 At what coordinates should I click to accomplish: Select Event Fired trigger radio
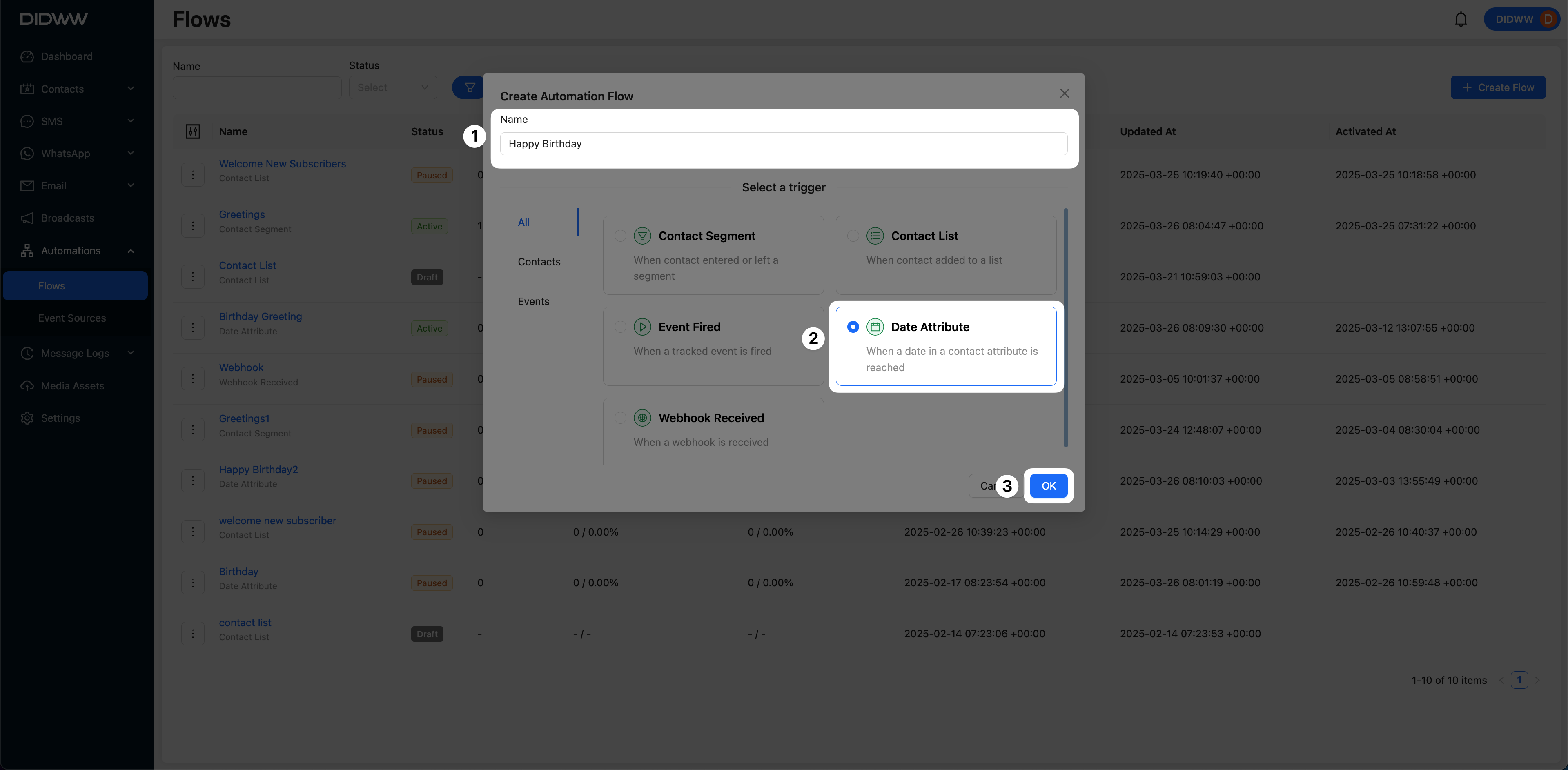coord(620,327)
